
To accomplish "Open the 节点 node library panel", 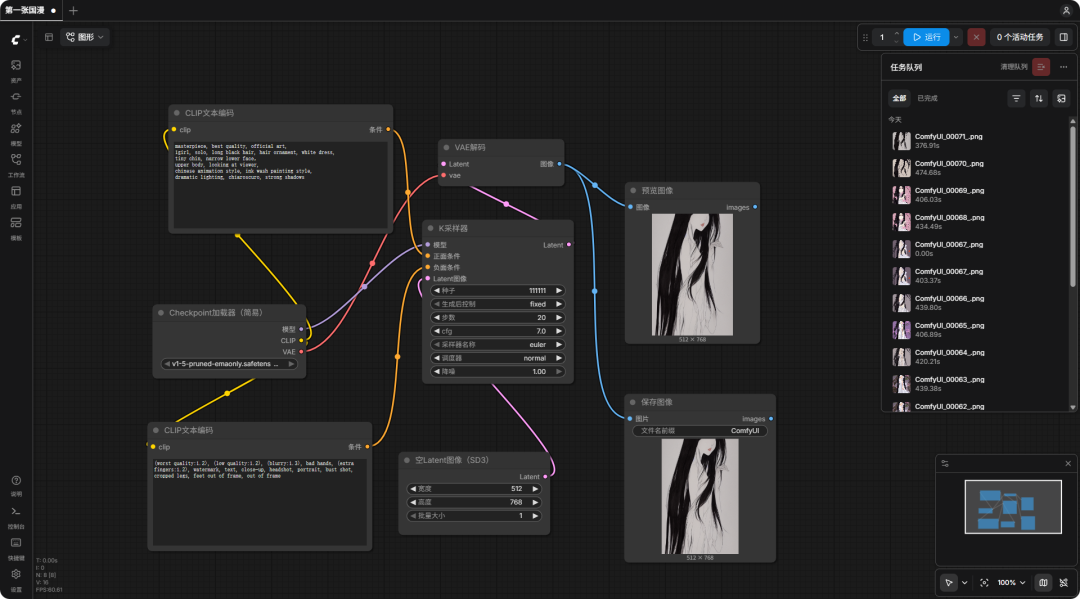I will click(16, 101).
